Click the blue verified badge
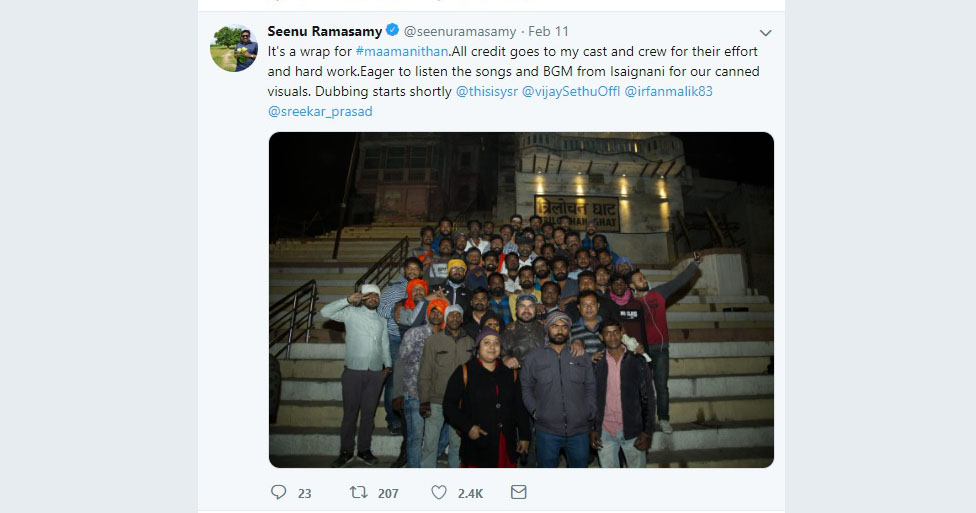Viewport: 976px width, 513px height. pyautogui.click(x=392, y=30)
